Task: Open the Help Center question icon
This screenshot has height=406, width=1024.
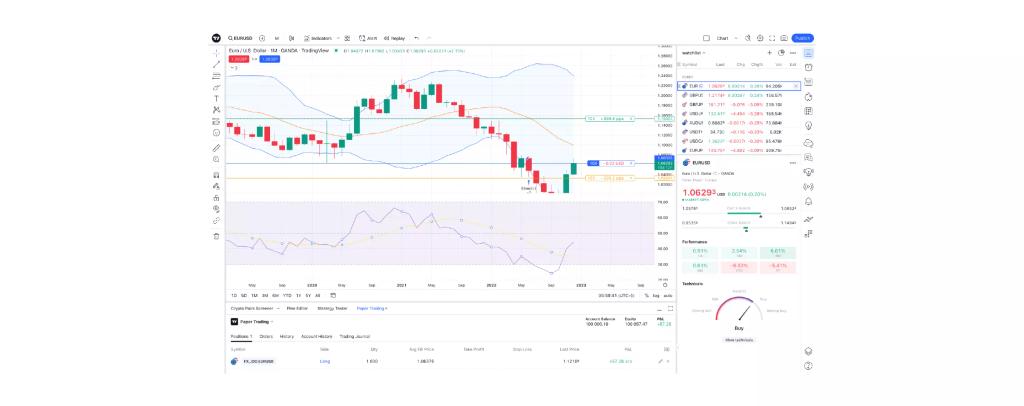Action: 808,366
